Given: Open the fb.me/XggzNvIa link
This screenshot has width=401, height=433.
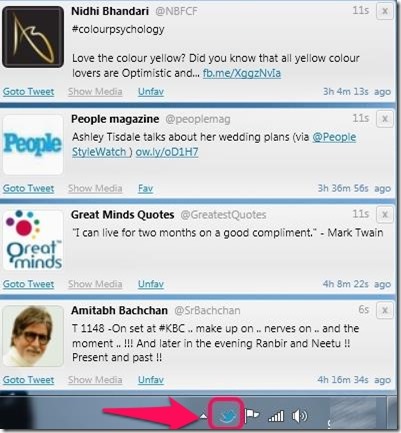Looking at the screenshot, I should [x=242, y=73].
